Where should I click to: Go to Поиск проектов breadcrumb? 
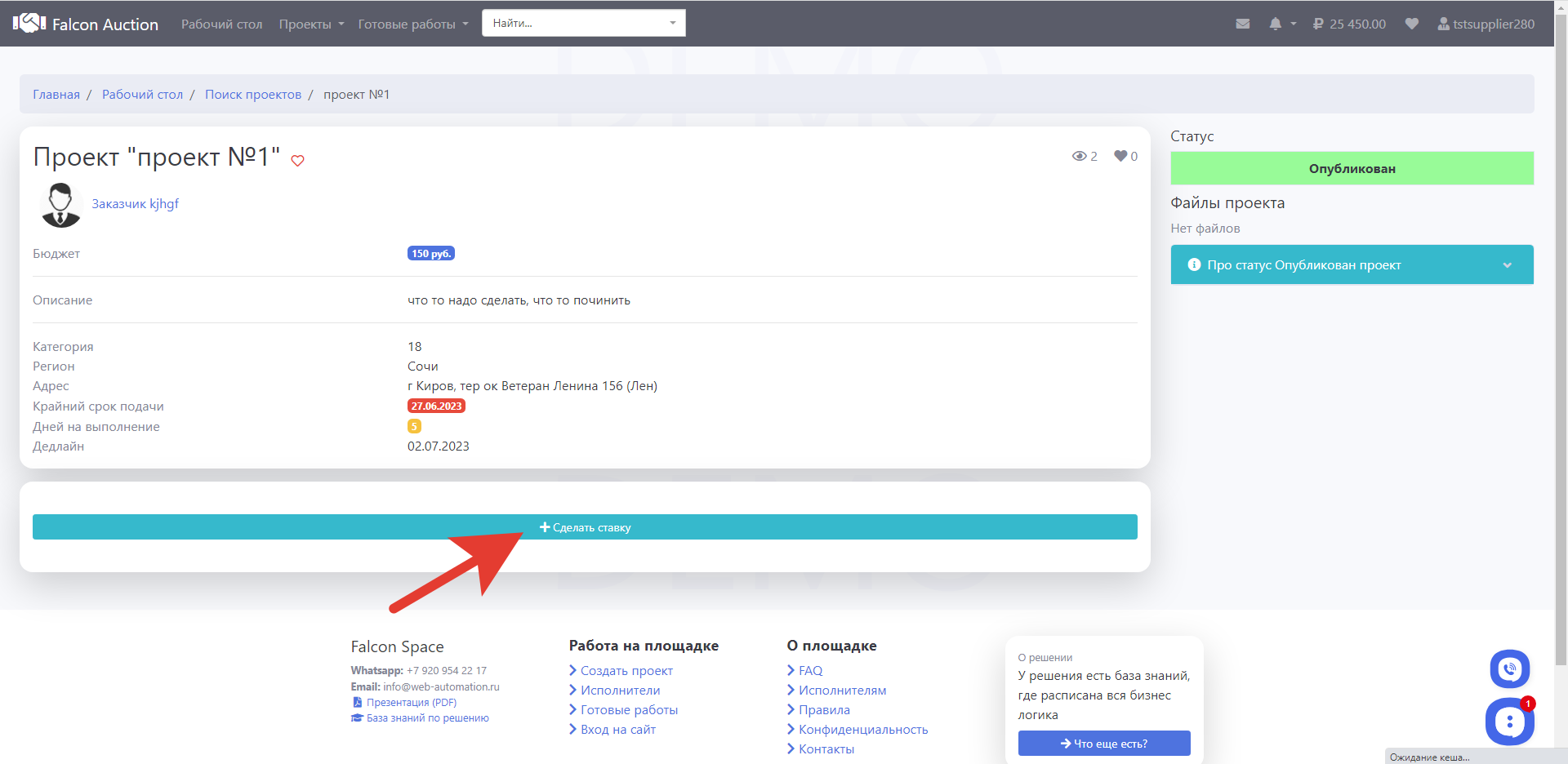(252, 95)
